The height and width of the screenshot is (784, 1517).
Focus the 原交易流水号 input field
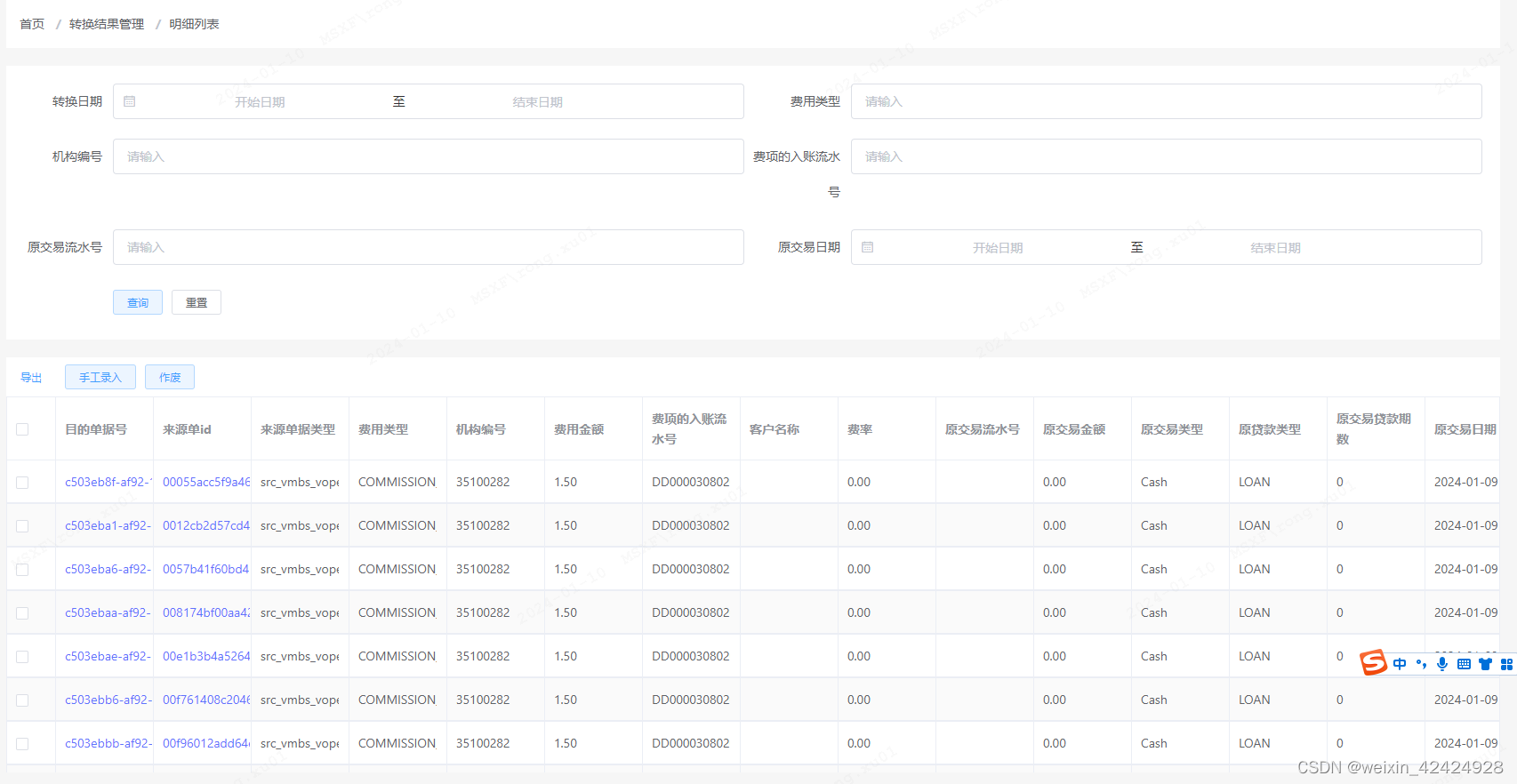click(429, 247)
